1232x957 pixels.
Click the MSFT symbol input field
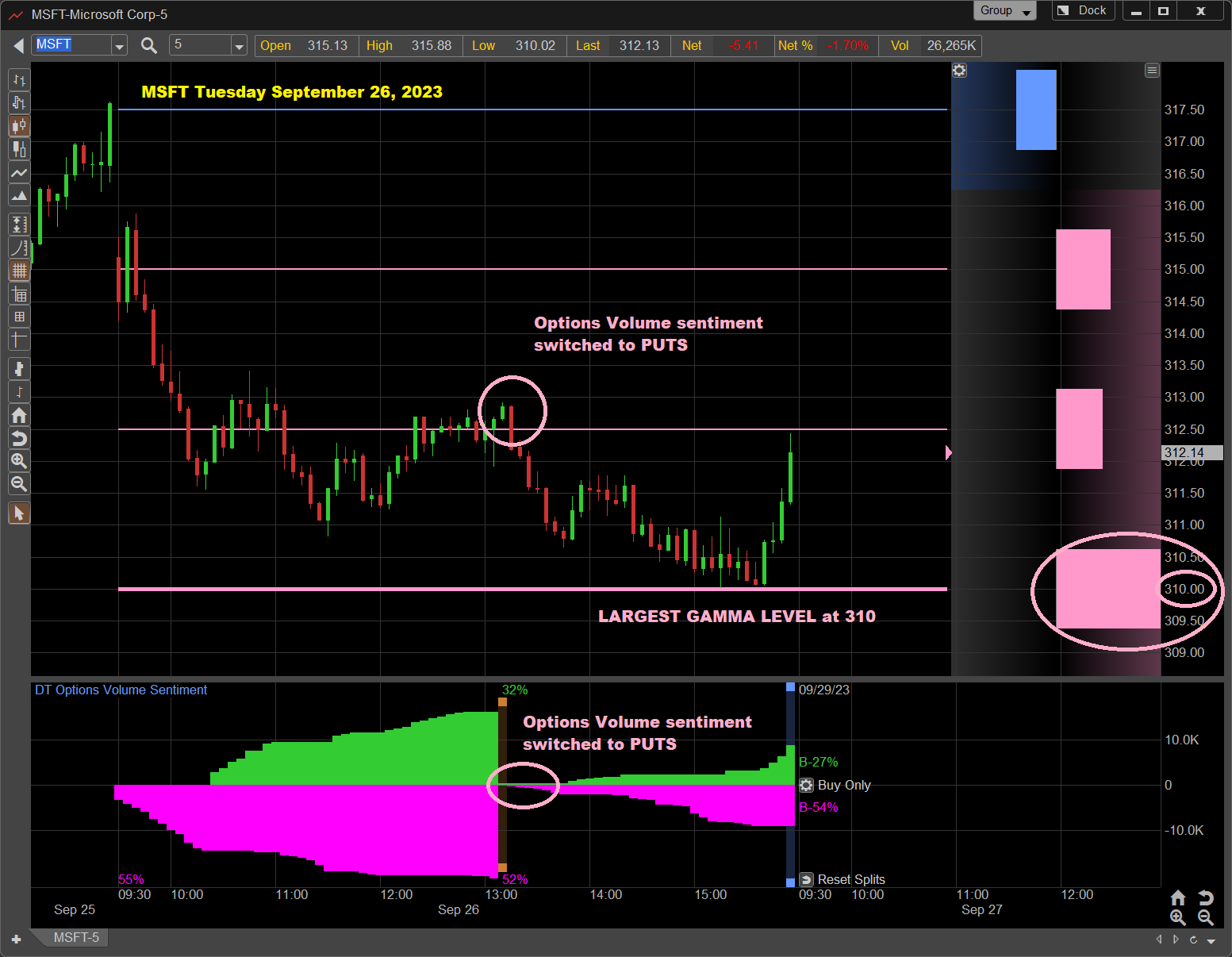point(72,45)
